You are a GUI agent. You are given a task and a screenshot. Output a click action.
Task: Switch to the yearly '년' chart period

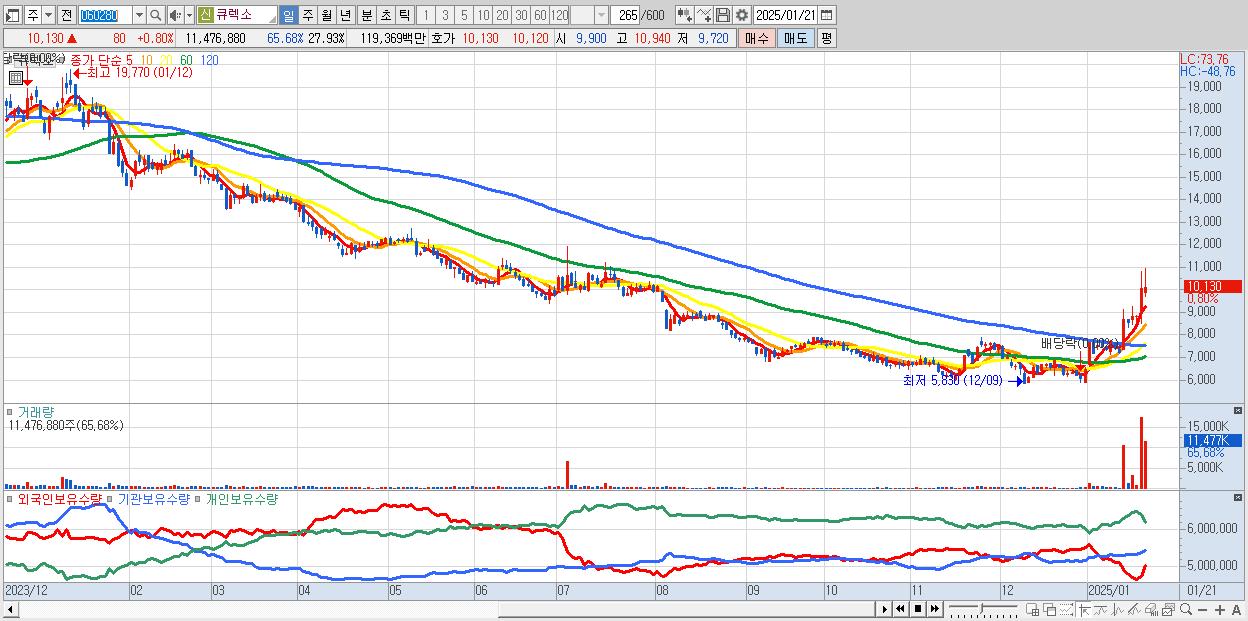(x=345, y=15)
